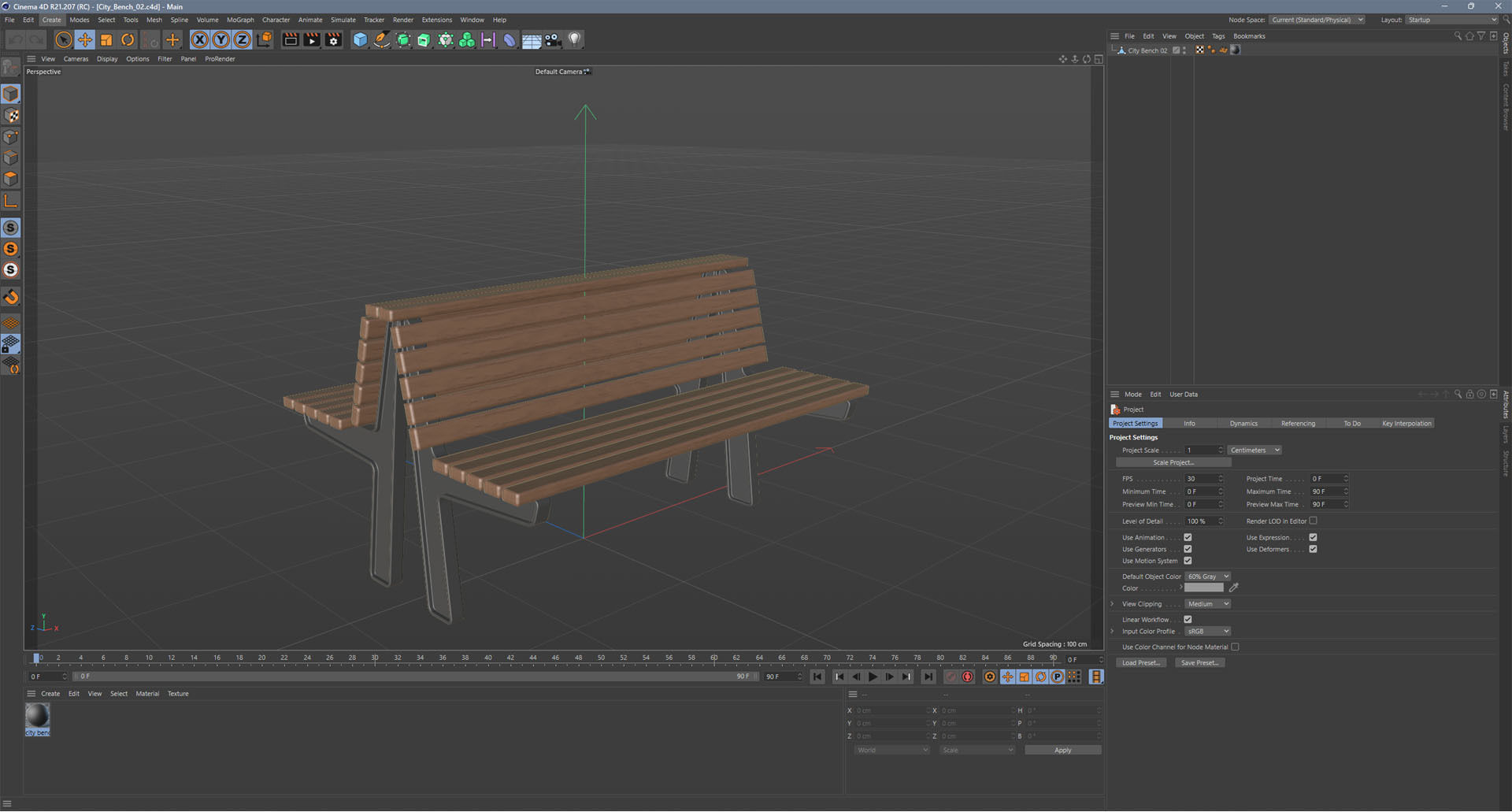The image size is (1512, 812).
Task: Open the File menu
Action: pos(9,20)
